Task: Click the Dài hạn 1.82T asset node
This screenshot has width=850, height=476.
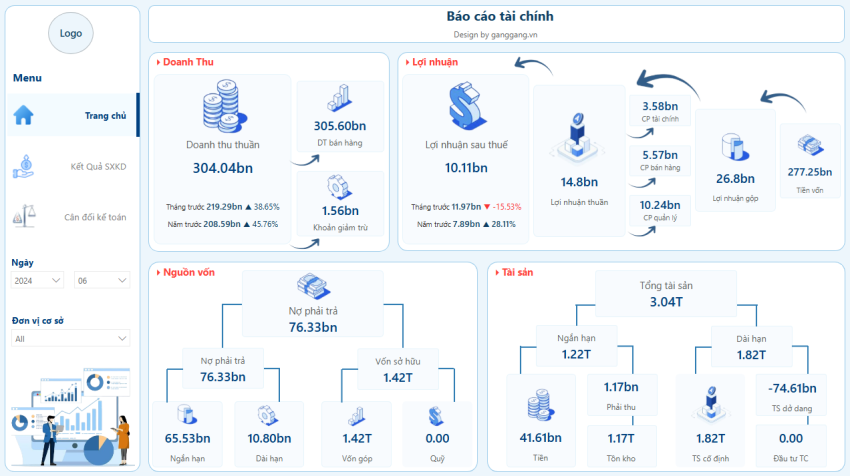Action: (x=751, y=346)
